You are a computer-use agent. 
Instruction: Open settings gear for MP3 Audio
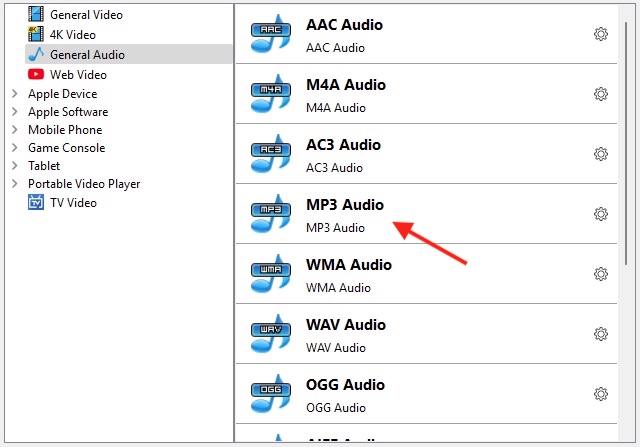click(x=600, y=214)
